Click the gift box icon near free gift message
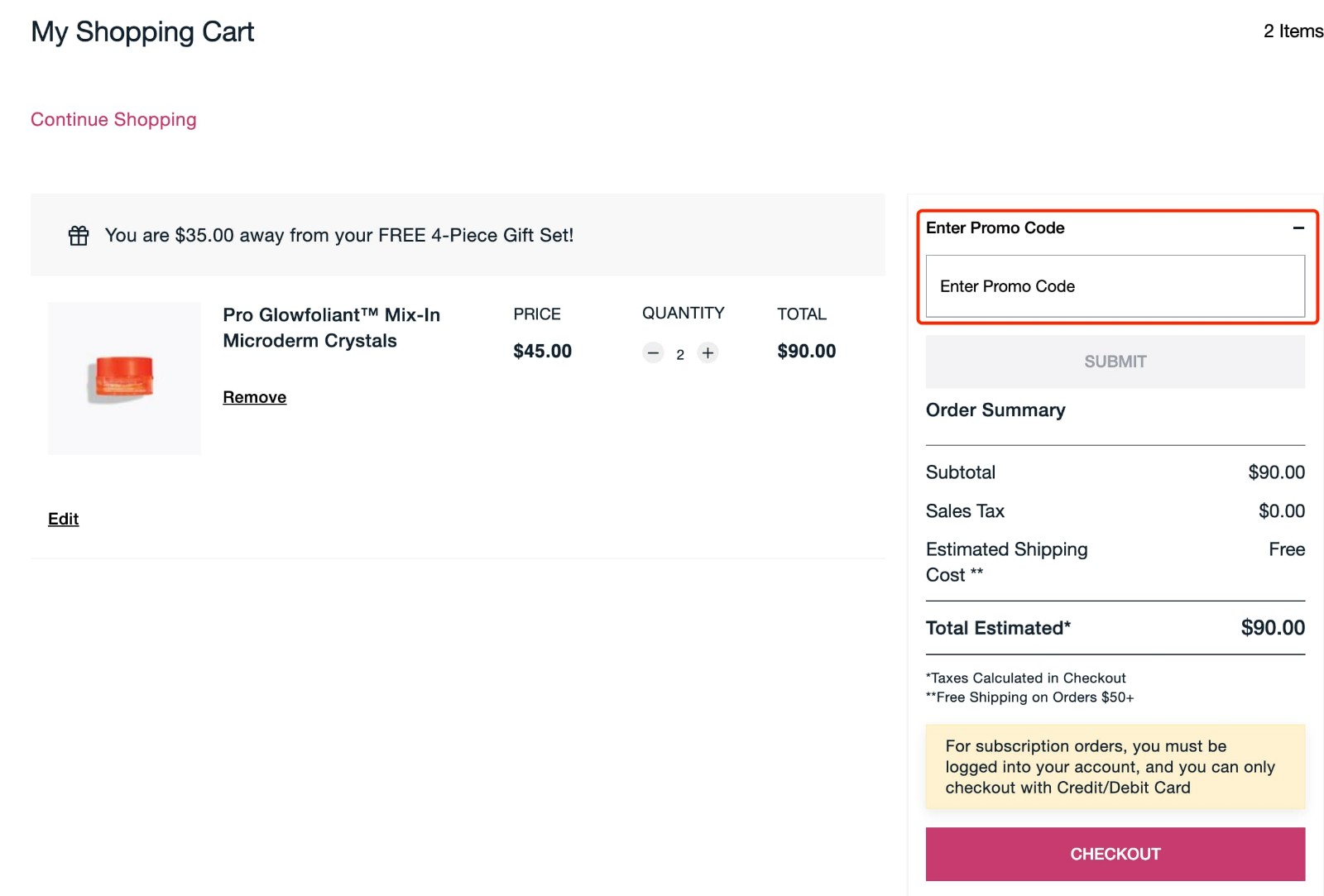The width and height of the screenshot is (1324, 896). click(x=78, y=235)
